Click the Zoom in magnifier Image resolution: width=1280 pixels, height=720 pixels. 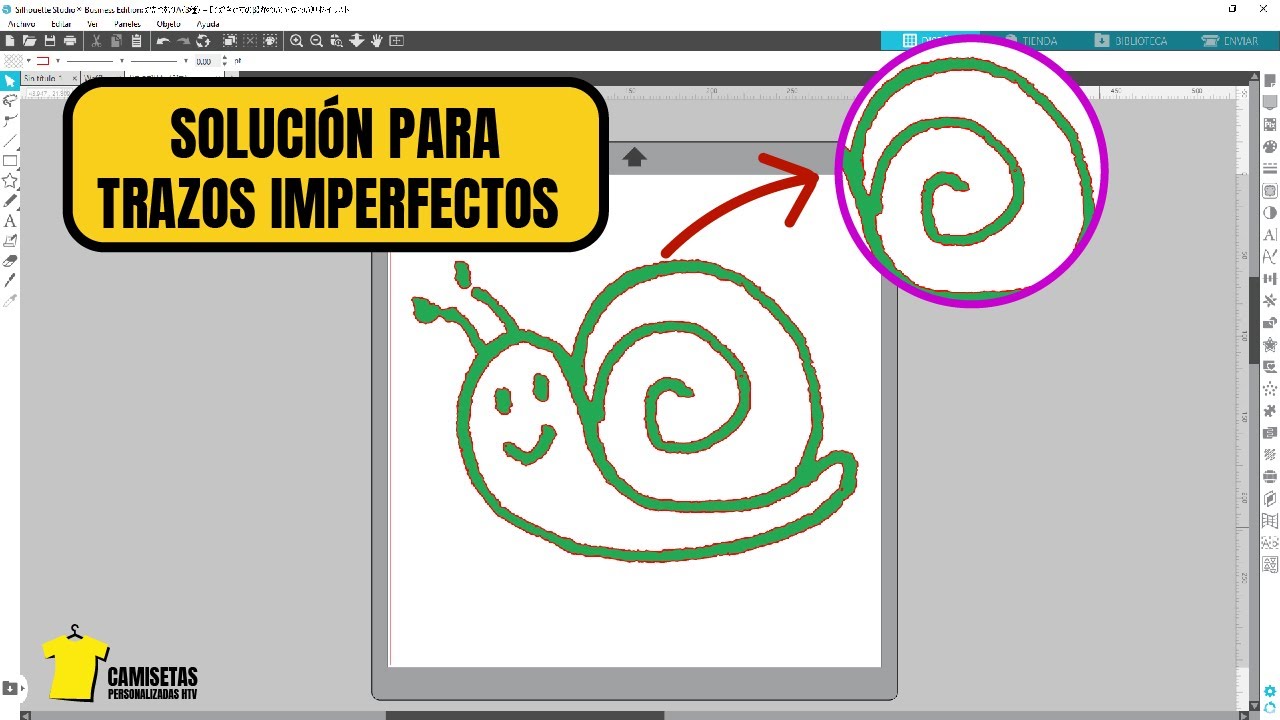296,41
